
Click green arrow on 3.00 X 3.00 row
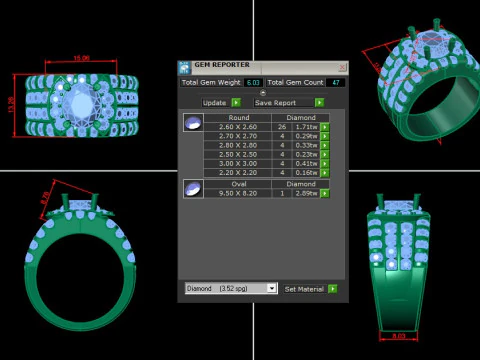pos(324,164)
